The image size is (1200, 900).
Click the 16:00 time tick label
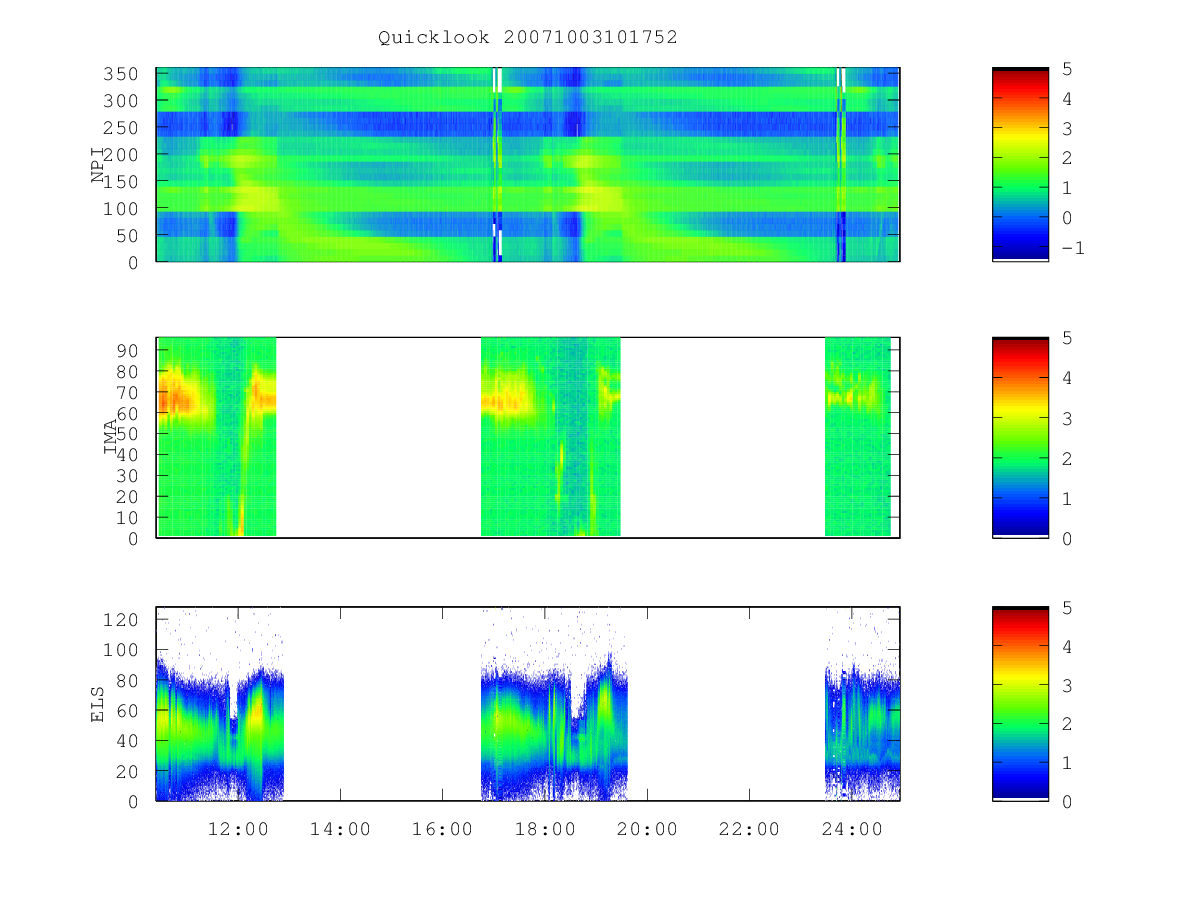pos(442,829)
